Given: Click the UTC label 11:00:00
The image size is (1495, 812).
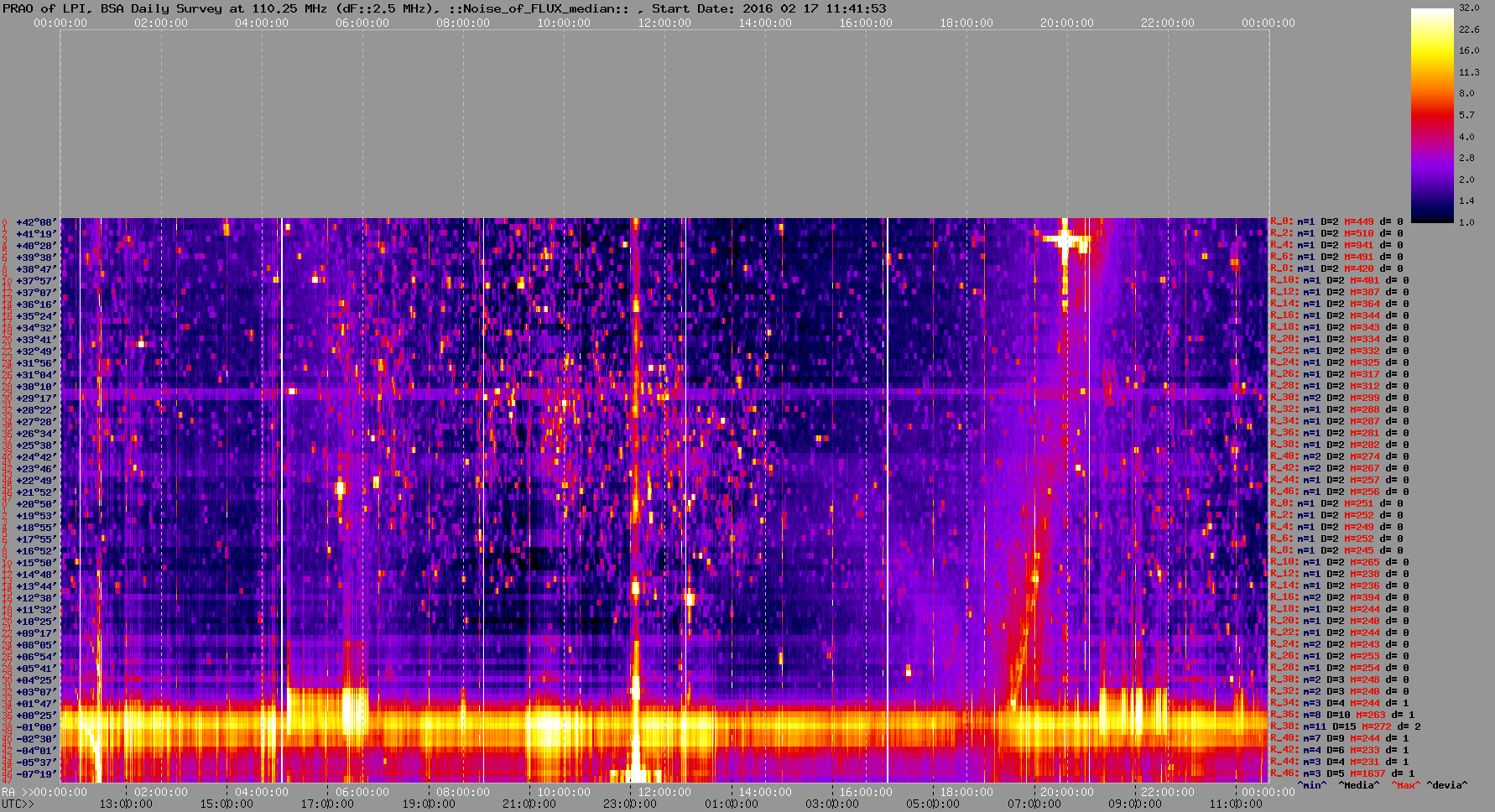Looking at the screenshot, I should click(x=1235, y=804).
